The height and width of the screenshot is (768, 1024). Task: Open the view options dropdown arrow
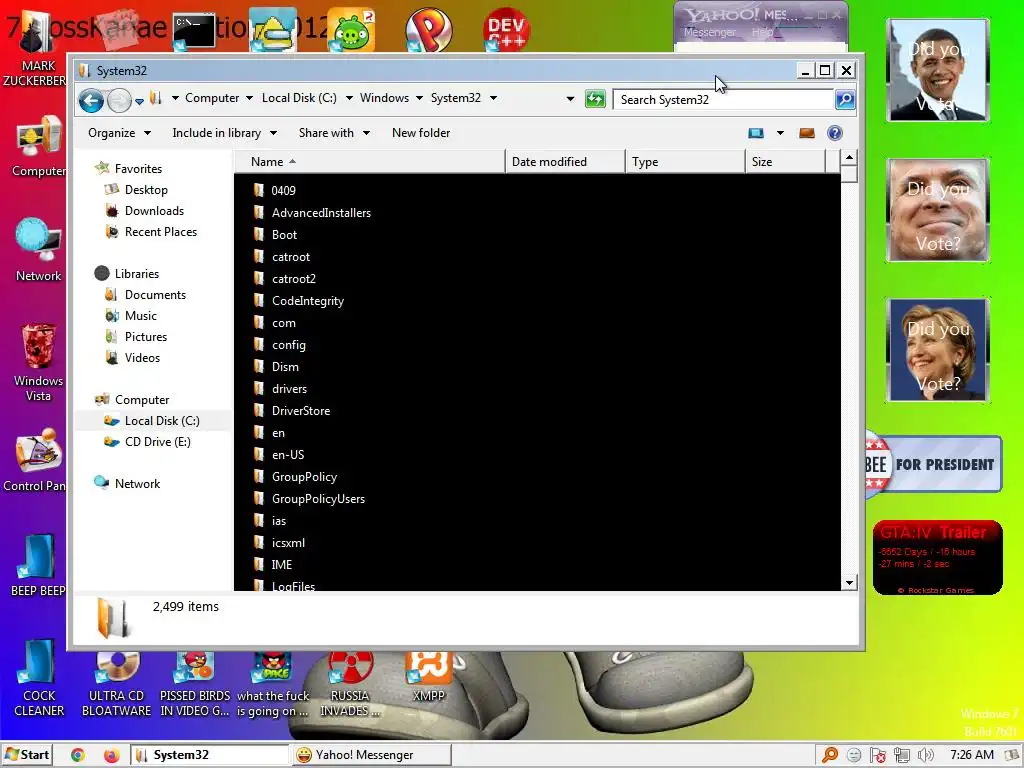780,133
